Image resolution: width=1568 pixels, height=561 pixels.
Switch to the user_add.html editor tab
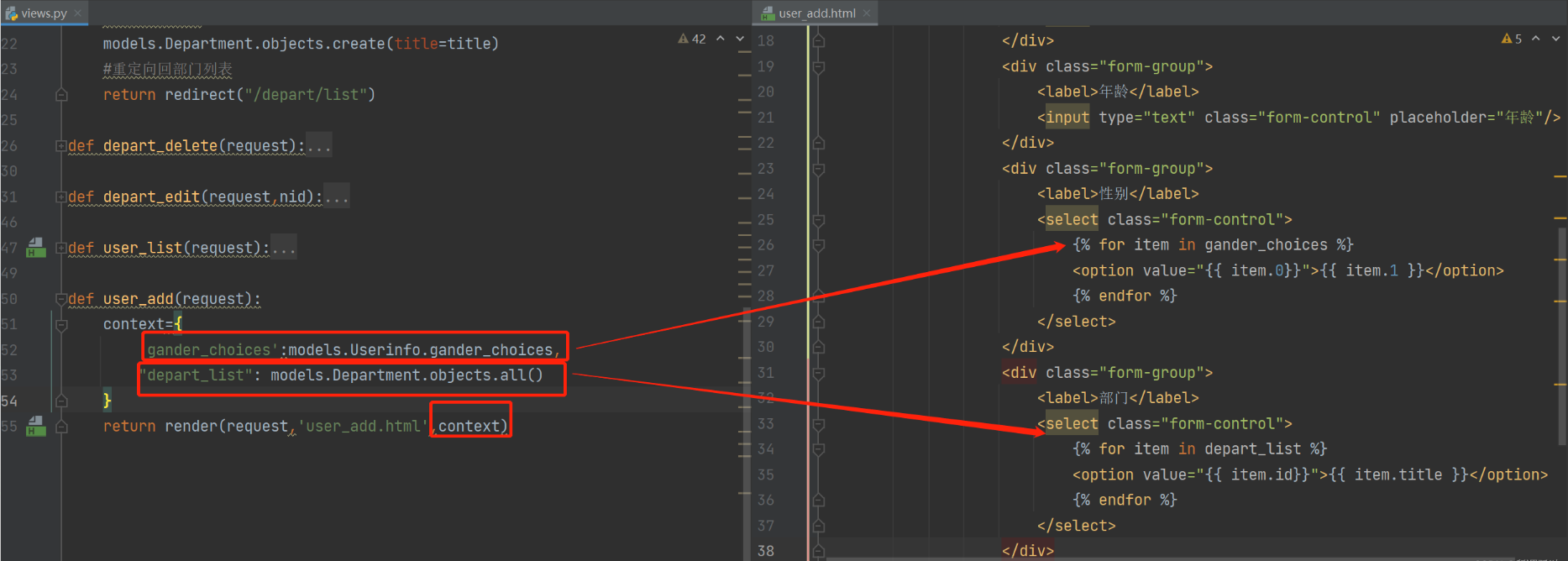click(x=816, y=13)
